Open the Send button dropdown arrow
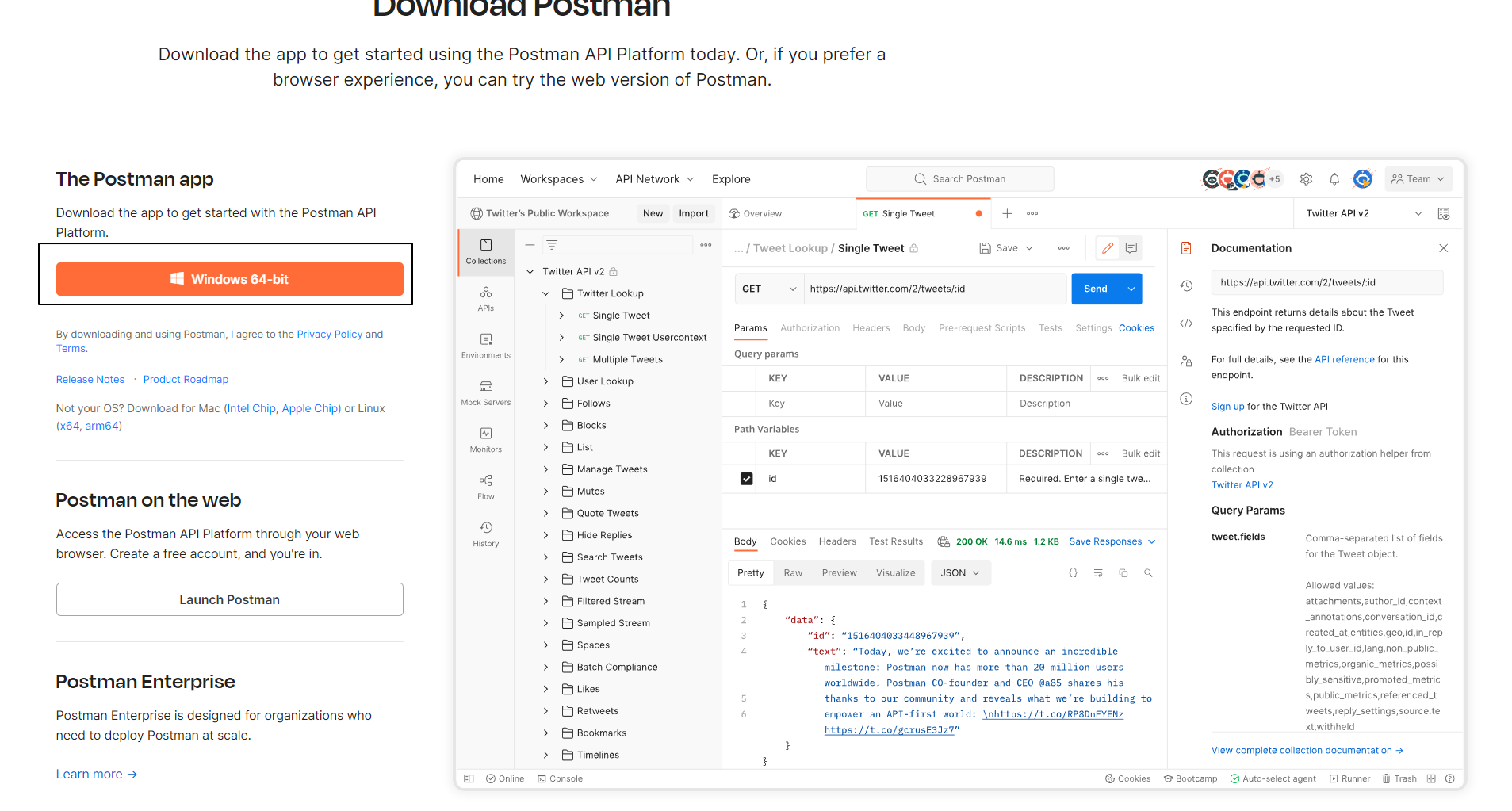 [1131, 289]
